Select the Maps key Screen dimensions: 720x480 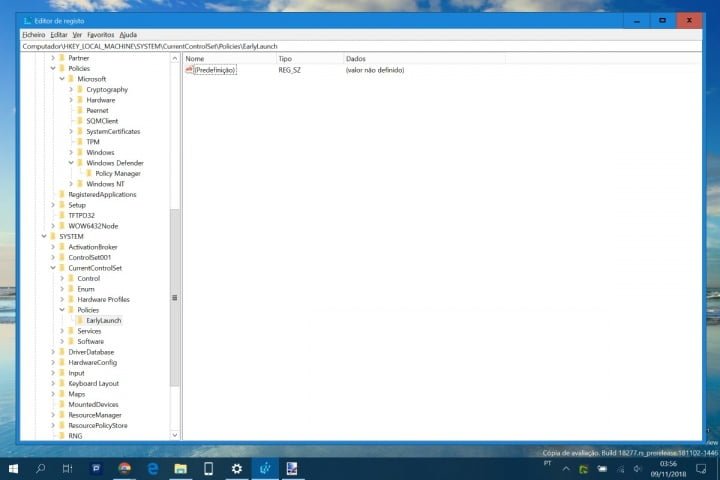click(x=77, y=394)
